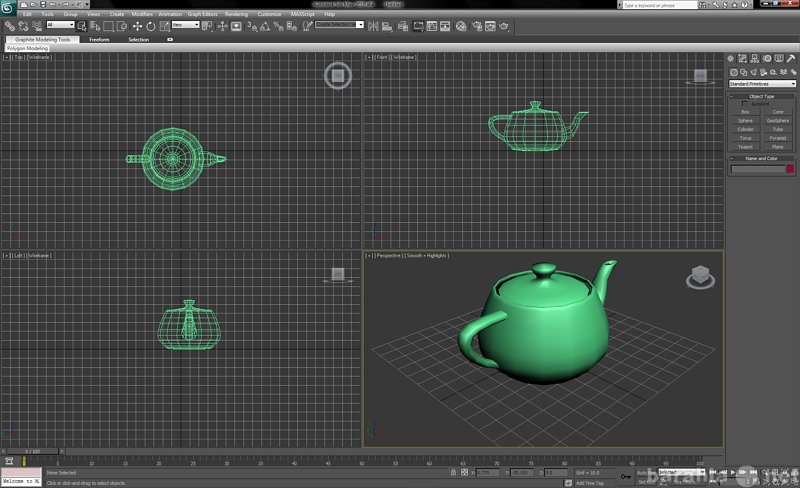Open the object color swatch

click(x=790, y=169)
